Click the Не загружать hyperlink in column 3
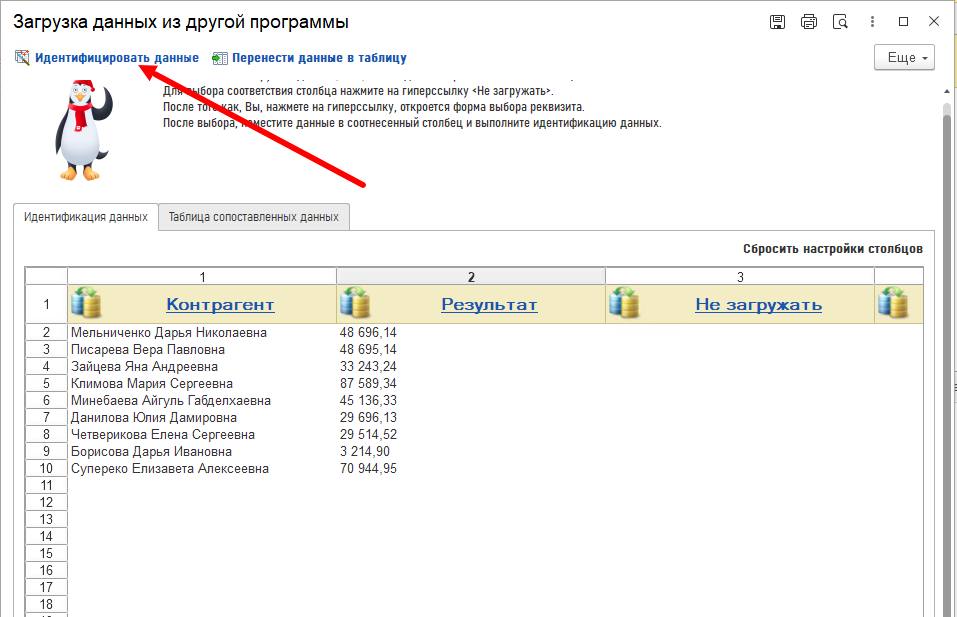 tap(759, 304)
